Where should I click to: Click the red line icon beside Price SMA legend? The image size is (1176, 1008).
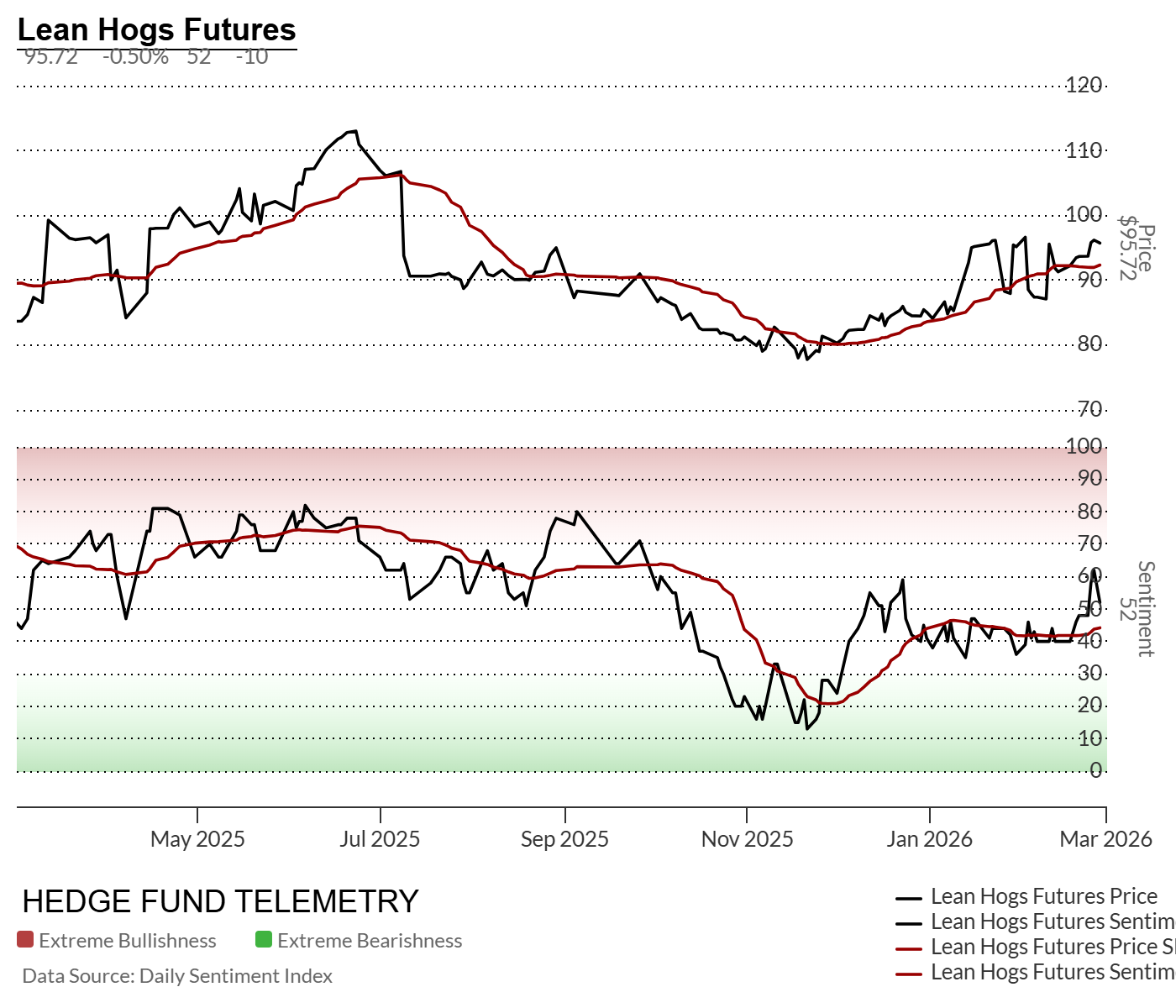click(x=910, y=948)
